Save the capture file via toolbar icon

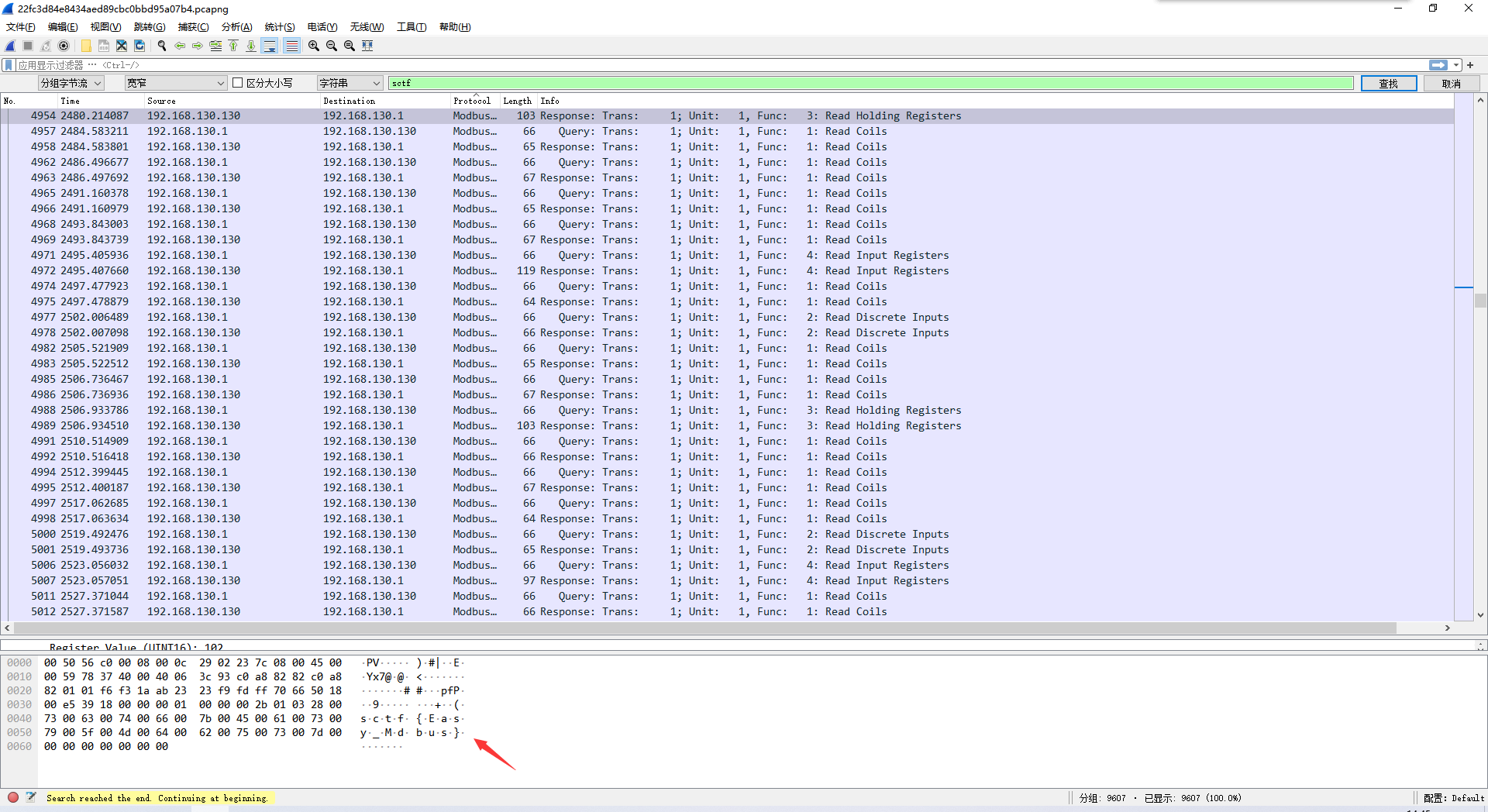point(104,46)
